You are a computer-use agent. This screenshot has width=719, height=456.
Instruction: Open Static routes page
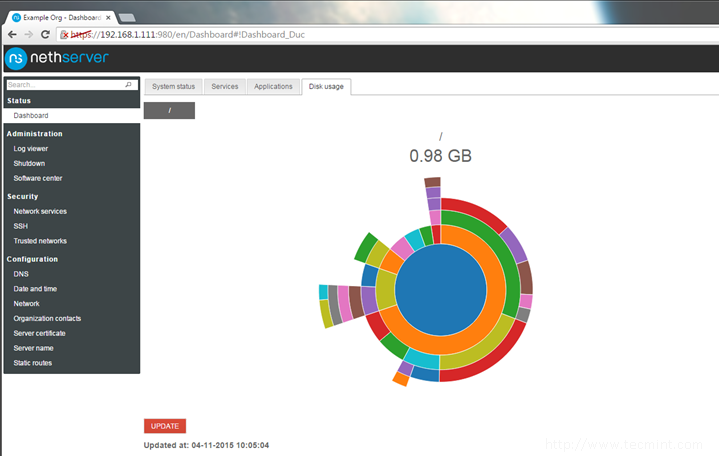click(x=33, y=363)
